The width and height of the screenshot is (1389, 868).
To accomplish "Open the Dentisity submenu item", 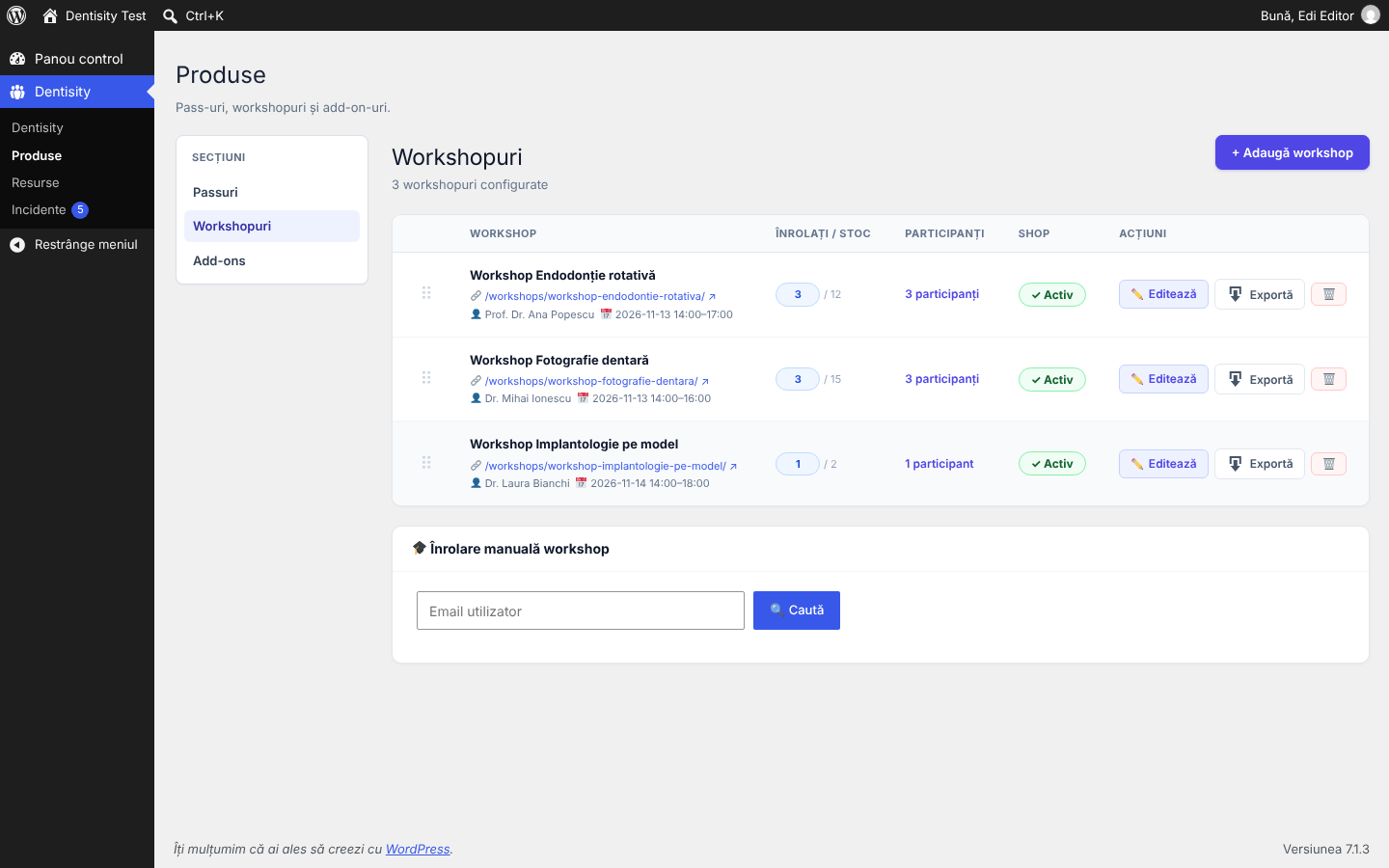I will (38, 127).
